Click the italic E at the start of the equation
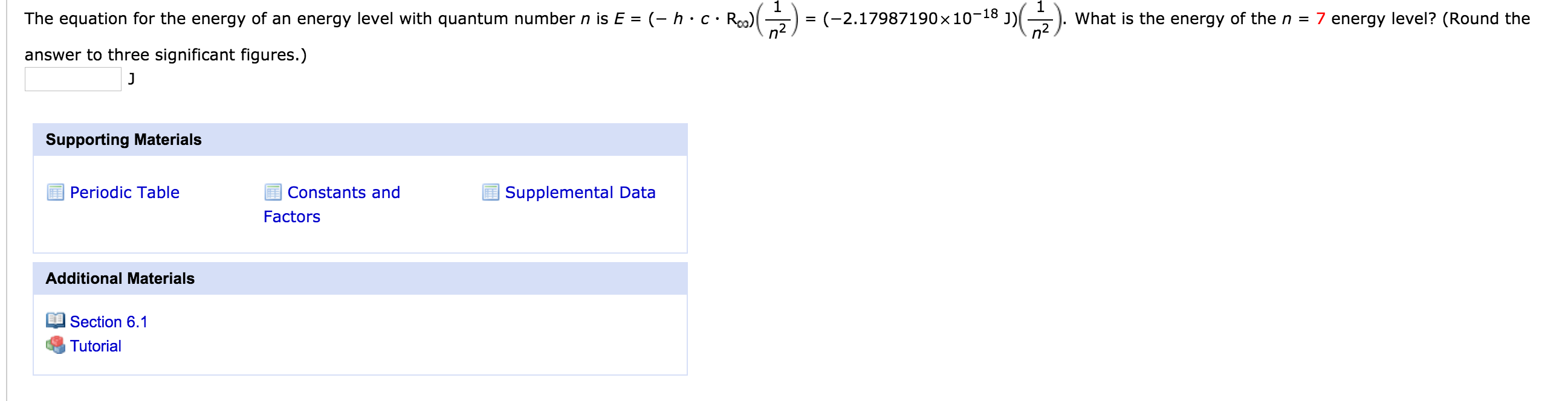The width and height of the screenshot is (1568, 401). click(x=618, y=19)
